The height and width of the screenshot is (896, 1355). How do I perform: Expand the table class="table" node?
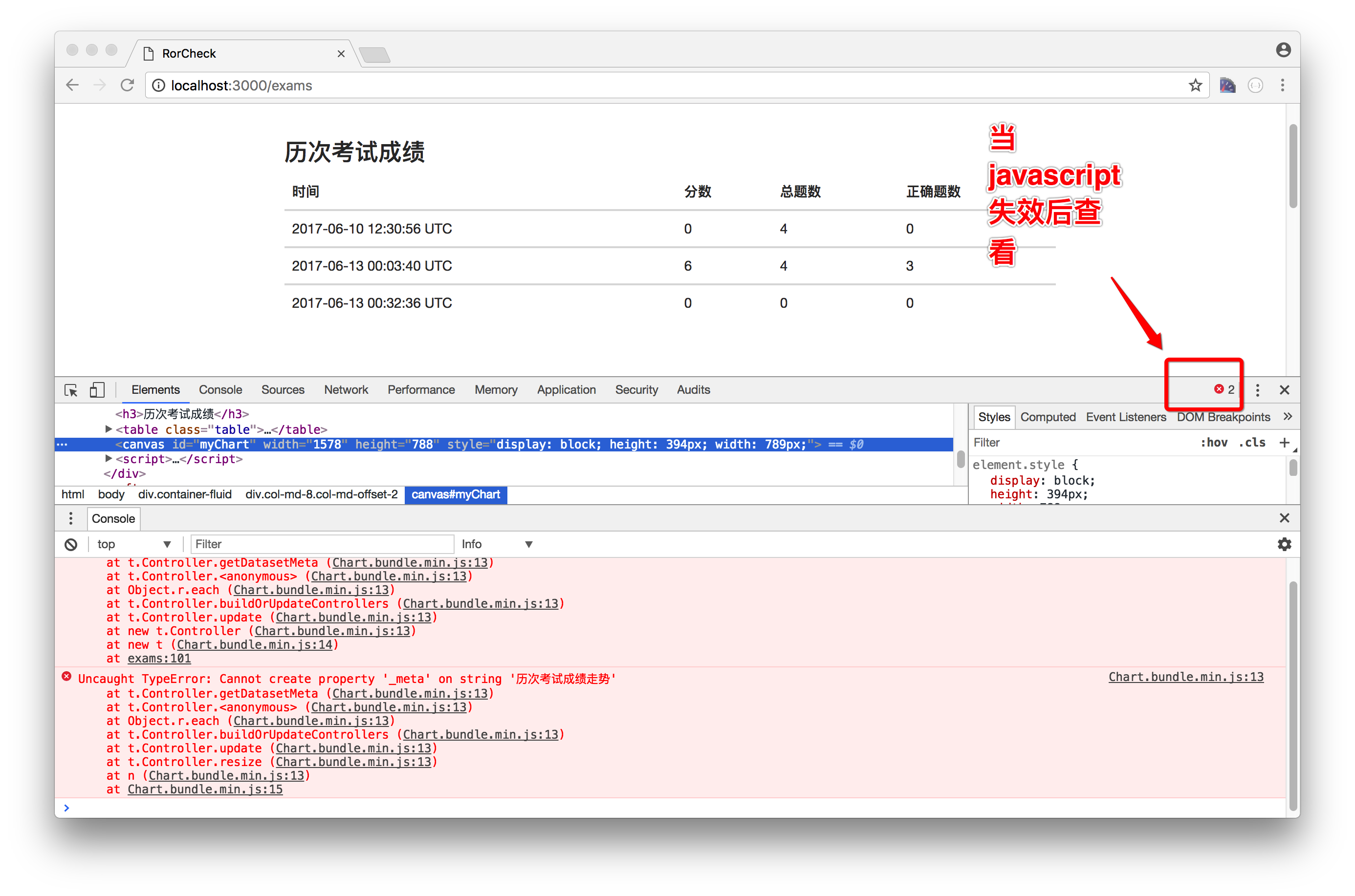(108, 428)
